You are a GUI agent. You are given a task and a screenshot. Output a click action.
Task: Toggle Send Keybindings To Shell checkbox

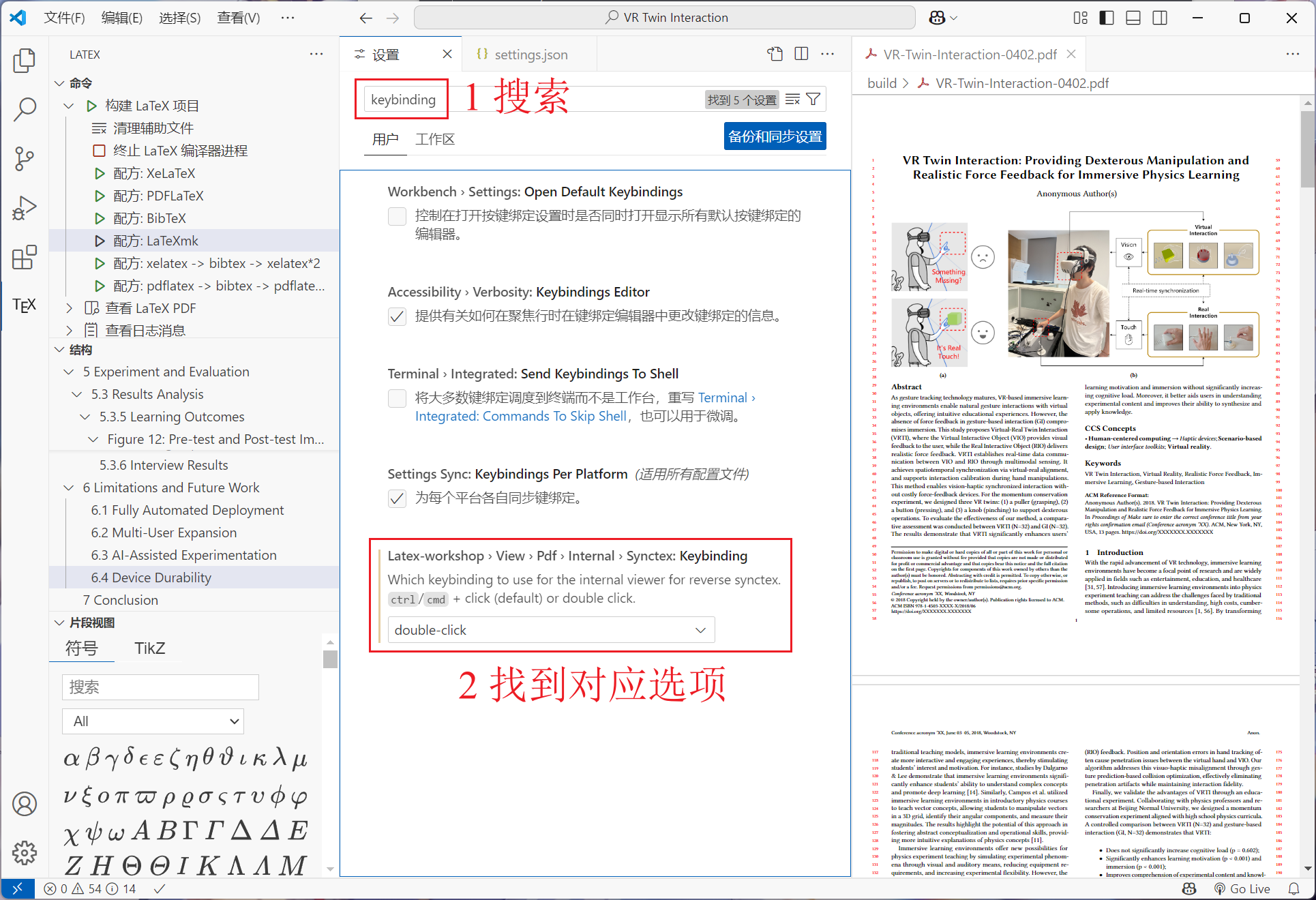click(397, 398)
